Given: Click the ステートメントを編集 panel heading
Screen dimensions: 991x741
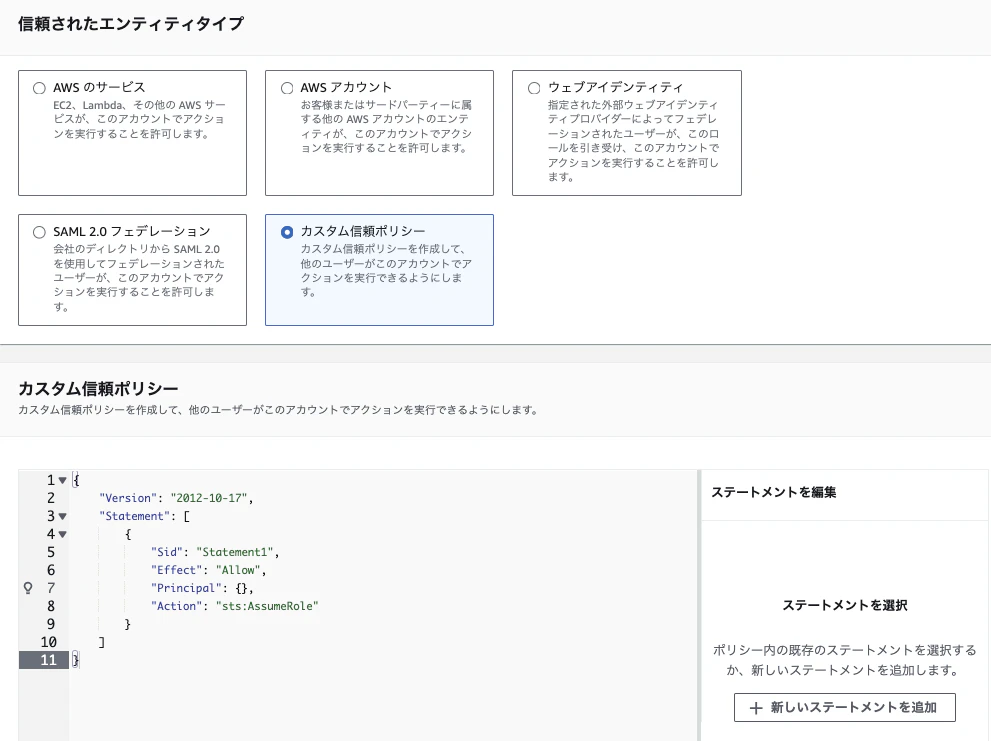Looking at the screenshot, I should click(774, 493).
